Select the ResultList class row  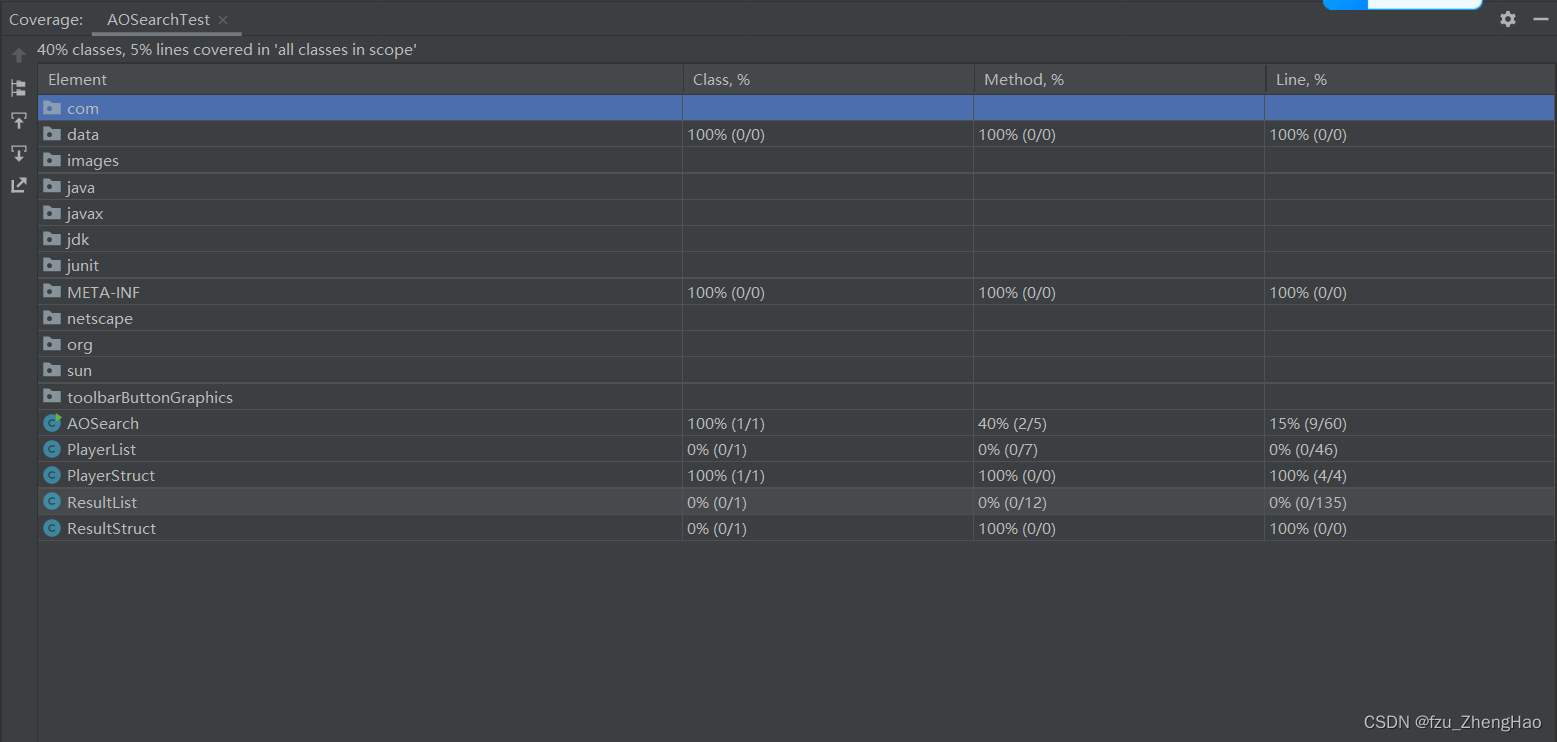(x=796, y=502)
